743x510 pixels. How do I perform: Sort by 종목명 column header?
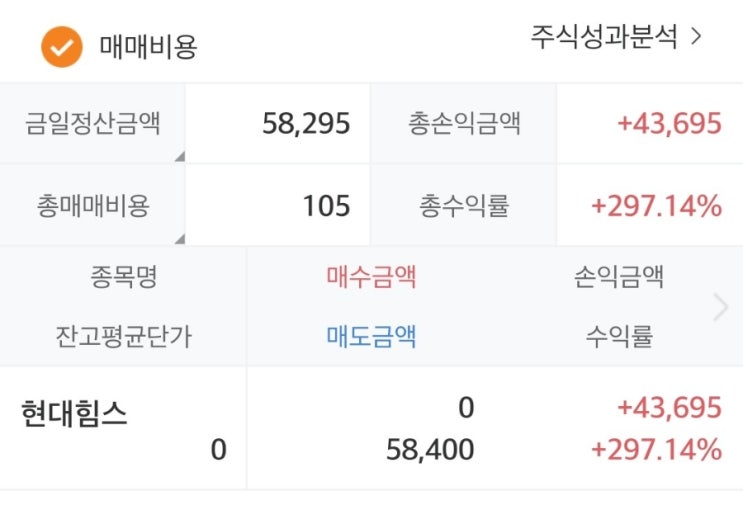click(x=123, y=276)
